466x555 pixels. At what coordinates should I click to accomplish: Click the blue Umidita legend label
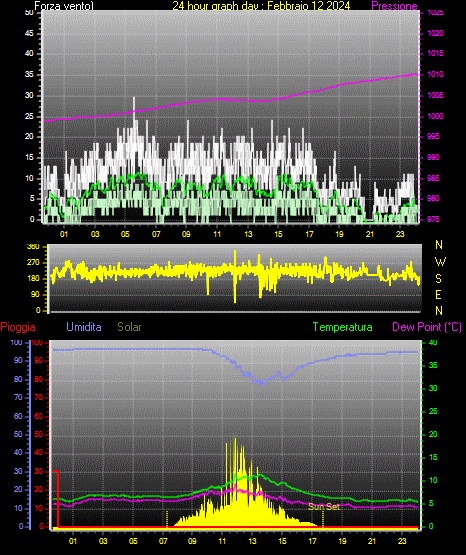pos(84,327)
